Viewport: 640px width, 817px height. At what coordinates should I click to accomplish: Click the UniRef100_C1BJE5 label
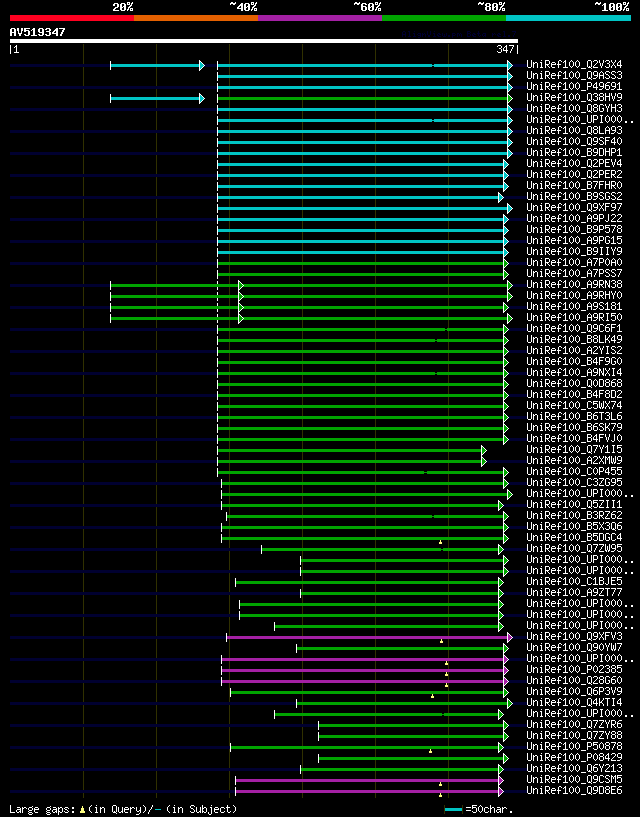click(574, 581)
